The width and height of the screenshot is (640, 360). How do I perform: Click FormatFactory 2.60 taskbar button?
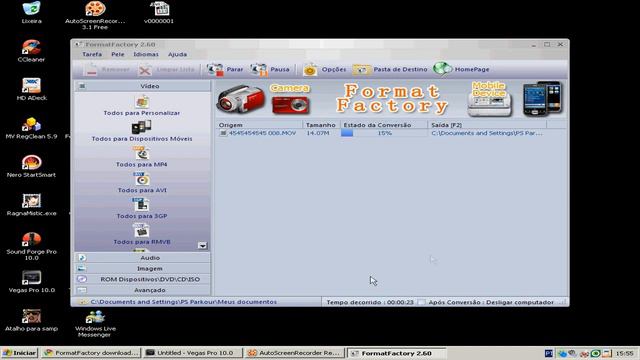point(396,353)
